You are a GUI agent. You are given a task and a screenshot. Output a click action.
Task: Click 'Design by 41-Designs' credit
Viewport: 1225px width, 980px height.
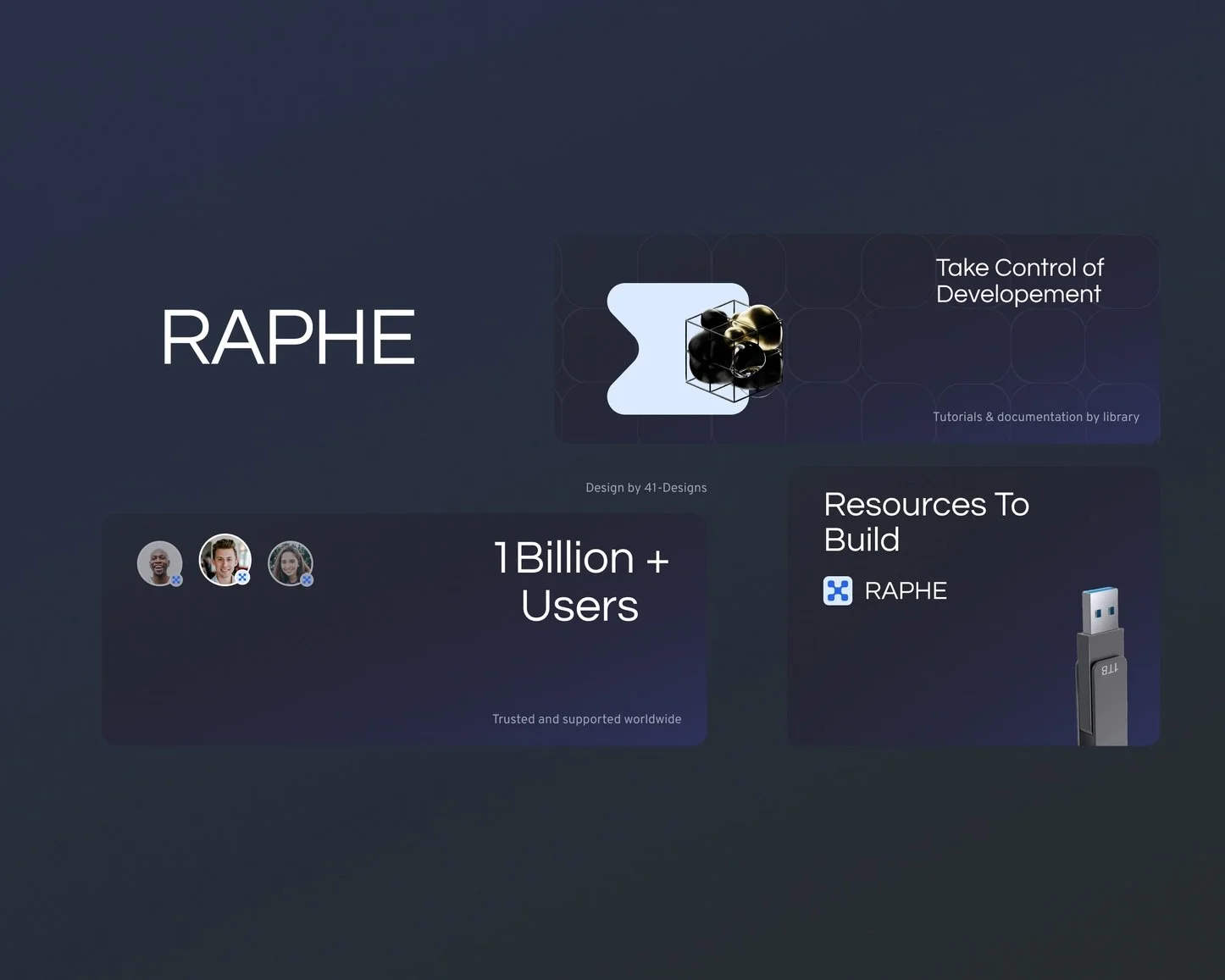coord(646,488)
